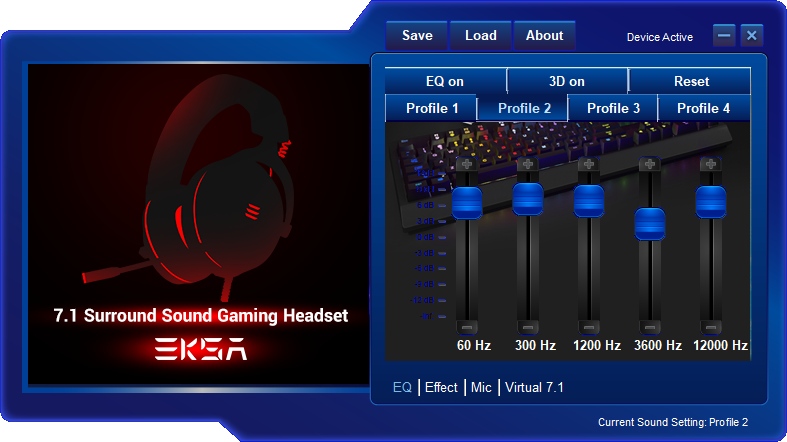
Task: Click the plus icon above the 1200 Hz slider
Action: point(589,164)
